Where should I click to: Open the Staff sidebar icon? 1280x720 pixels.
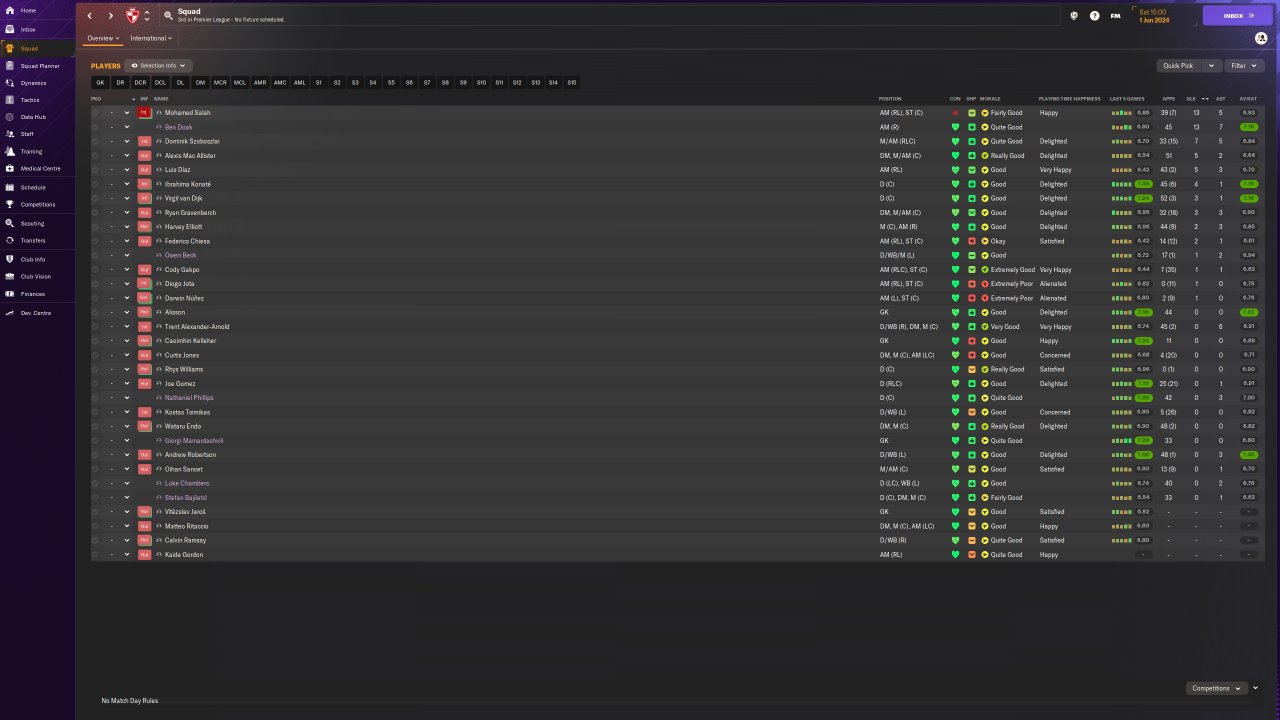coord(9,134)
